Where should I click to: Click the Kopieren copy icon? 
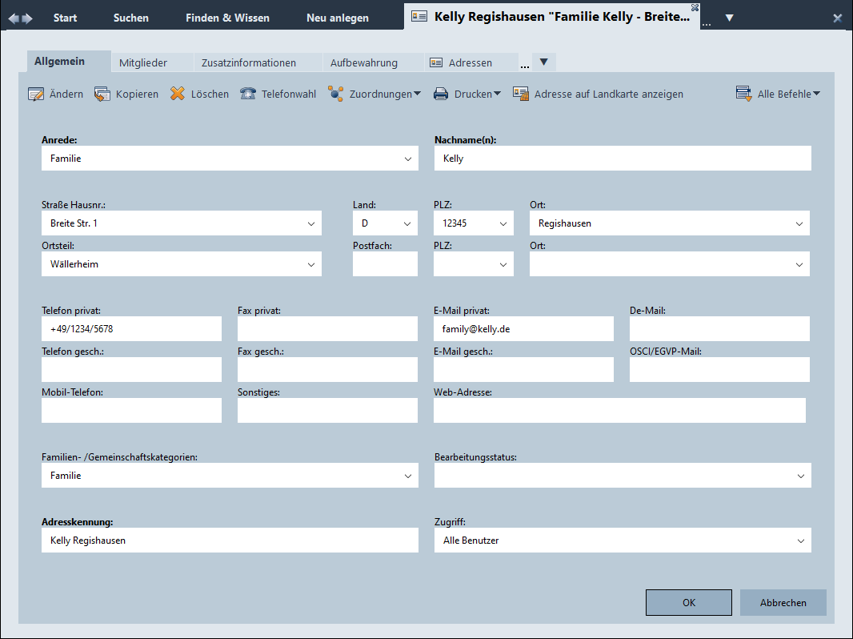point(102,94)
